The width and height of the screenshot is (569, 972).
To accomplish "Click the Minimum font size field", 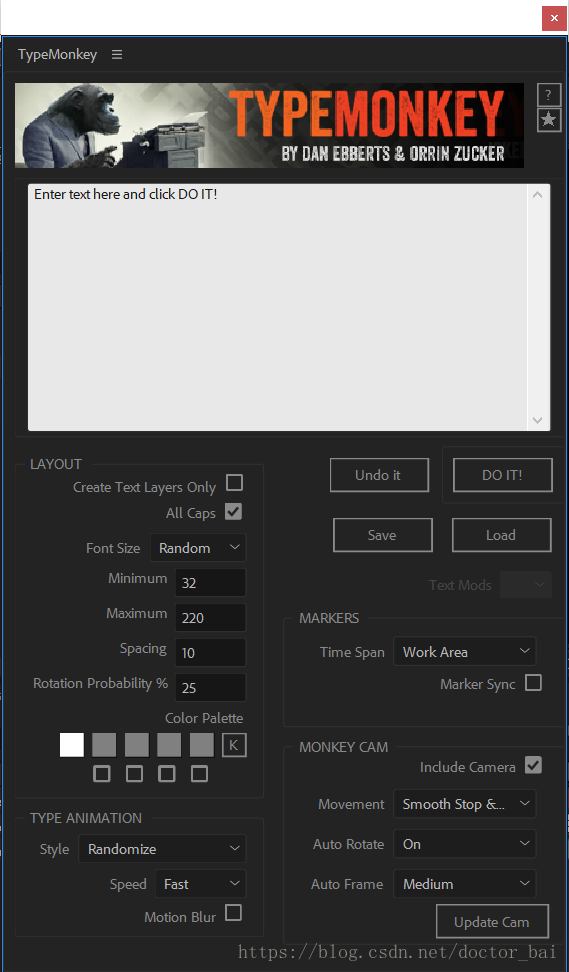I will [x=211, y=583].
